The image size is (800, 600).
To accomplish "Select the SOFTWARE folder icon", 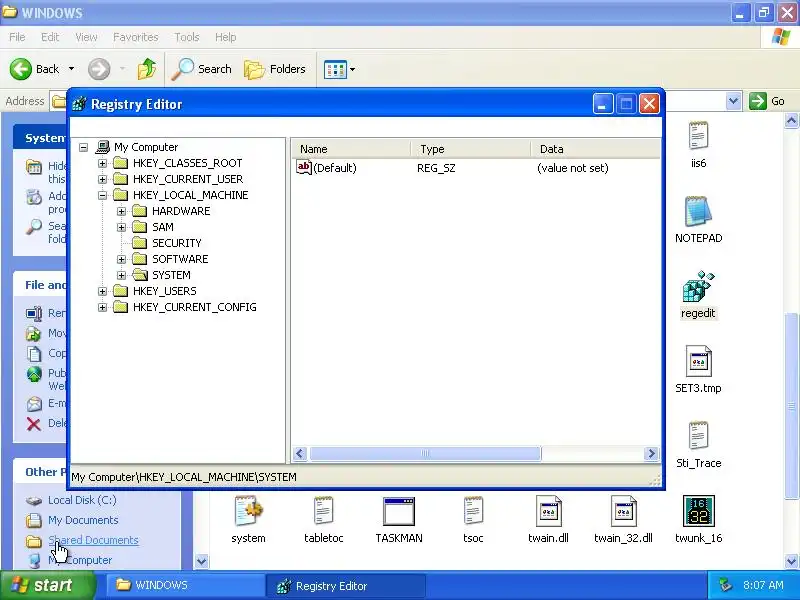I will click(x=140, y=259).
